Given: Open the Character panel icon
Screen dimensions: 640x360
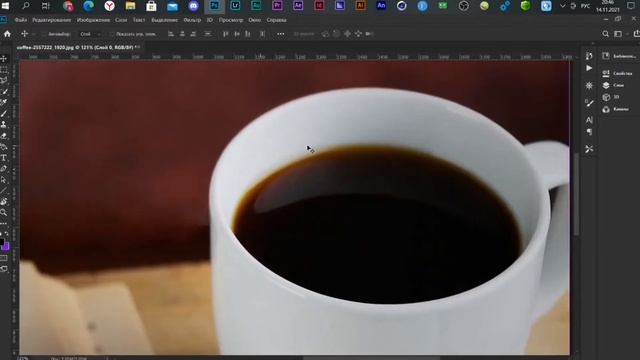Looking at the screenshot, I should pos(589,120).
